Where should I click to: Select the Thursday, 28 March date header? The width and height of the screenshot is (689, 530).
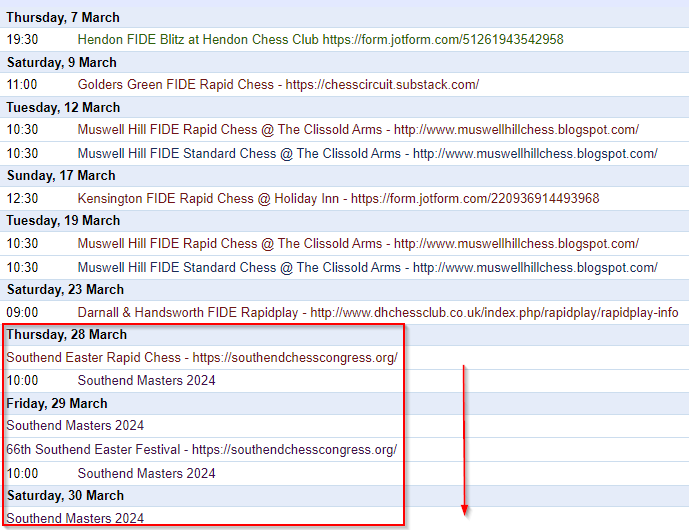point(66,335)
